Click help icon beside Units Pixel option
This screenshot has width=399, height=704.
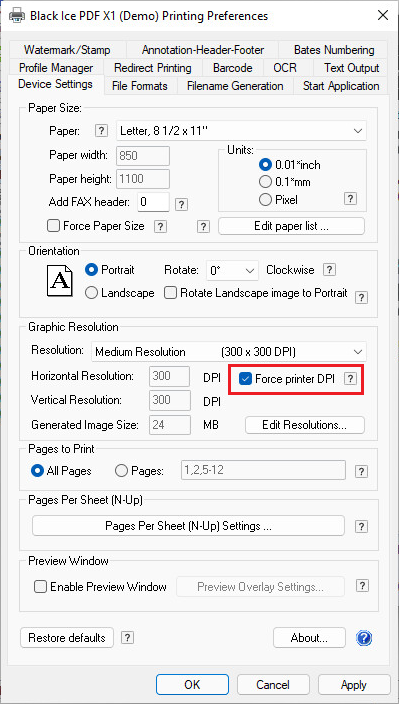(350, 199)
